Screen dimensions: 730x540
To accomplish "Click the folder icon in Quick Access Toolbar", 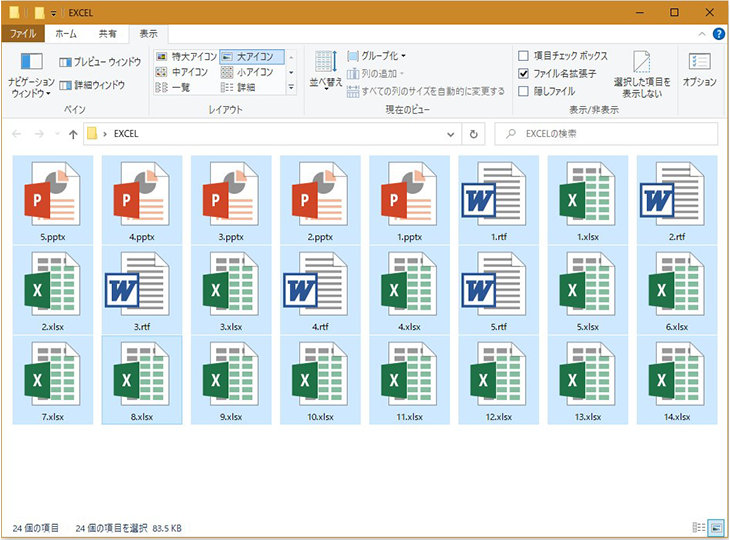I will (39, 13).
